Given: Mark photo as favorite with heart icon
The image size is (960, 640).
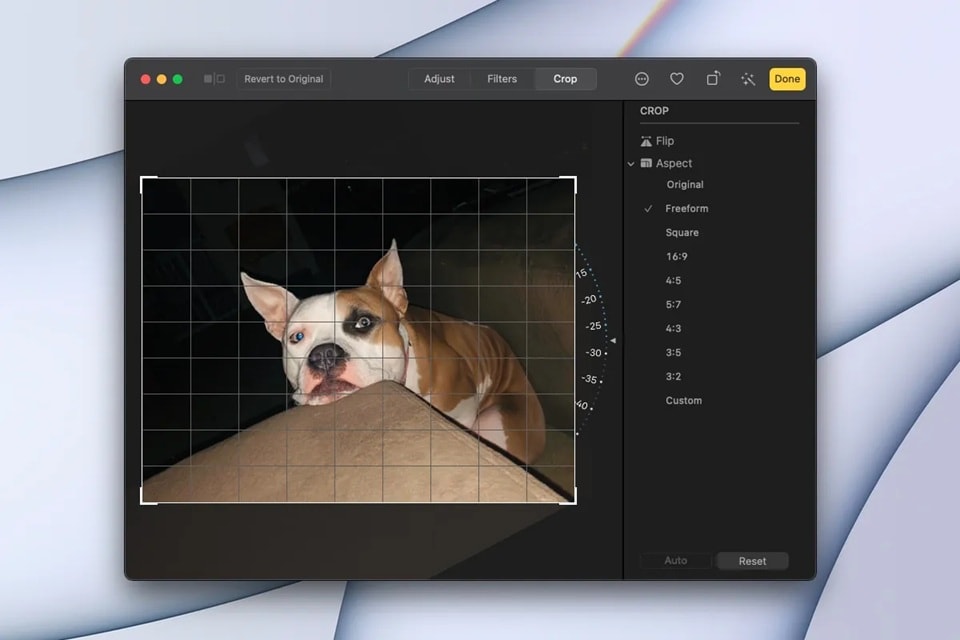Looking at the screenshot, I should pos(677,79).
